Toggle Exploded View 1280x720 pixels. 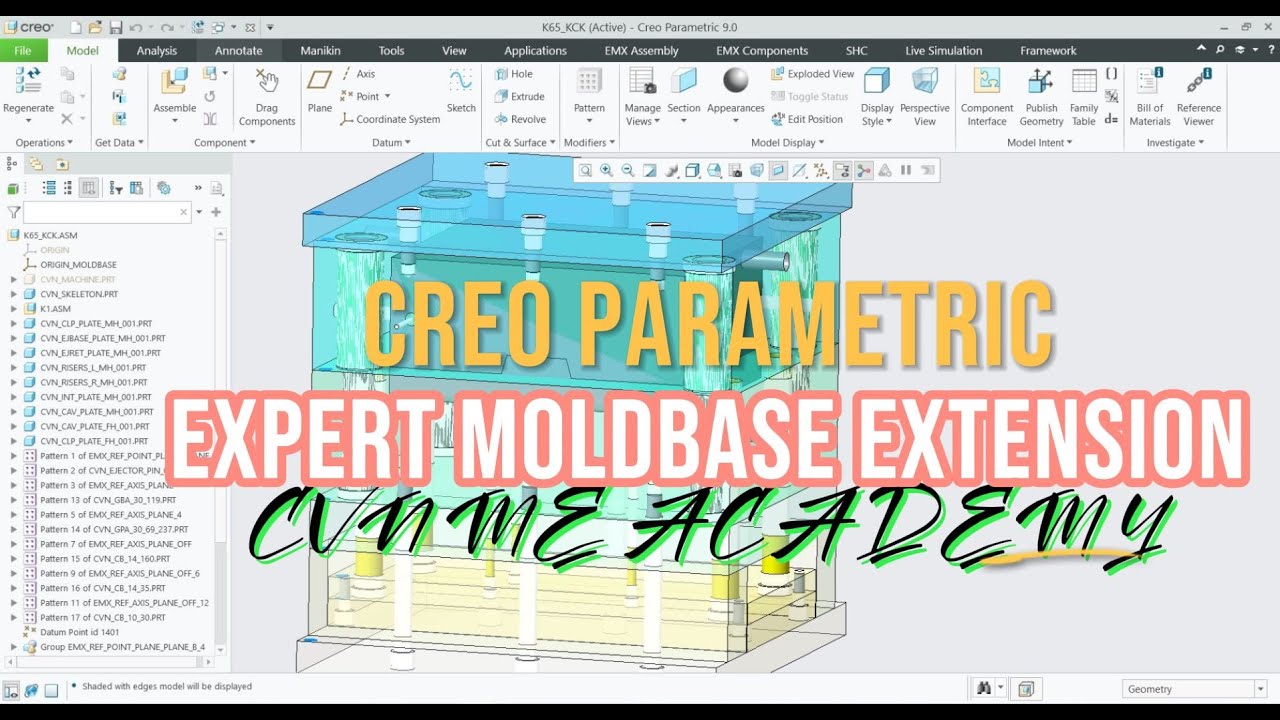pos(813,74)
